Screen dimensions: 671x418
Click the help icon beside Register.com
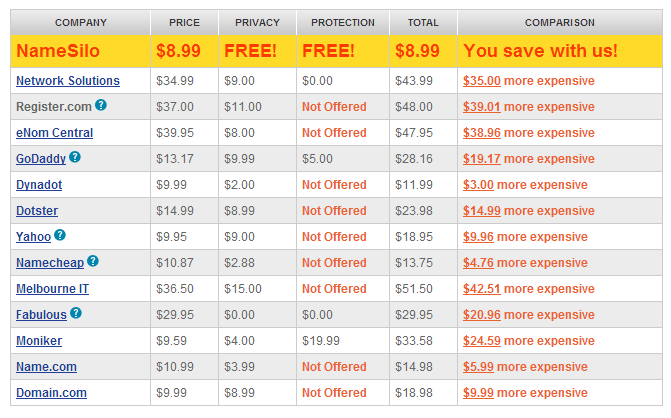(101, 105)
